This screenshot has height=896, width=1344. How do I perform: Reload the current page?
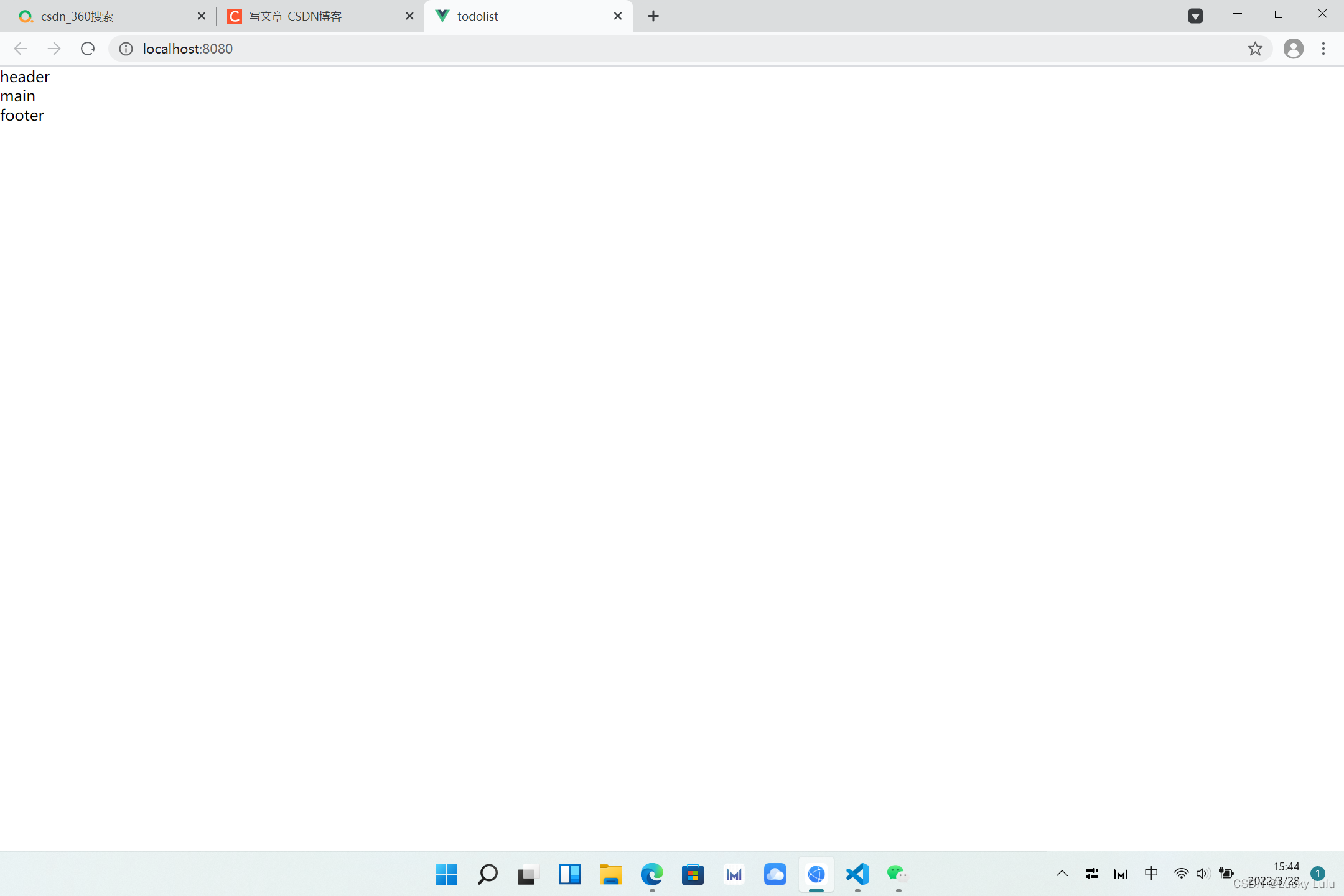(x=87, y=49)
